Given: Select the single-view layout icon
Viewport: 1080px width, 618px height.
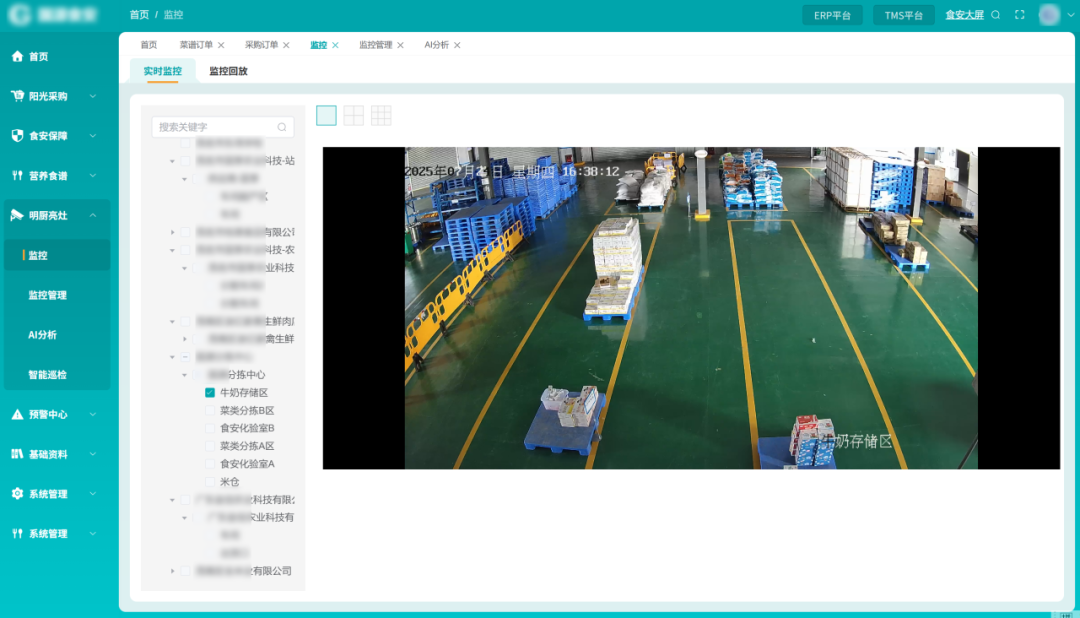Looking at the screenshot, I should [x=326, y=116].
